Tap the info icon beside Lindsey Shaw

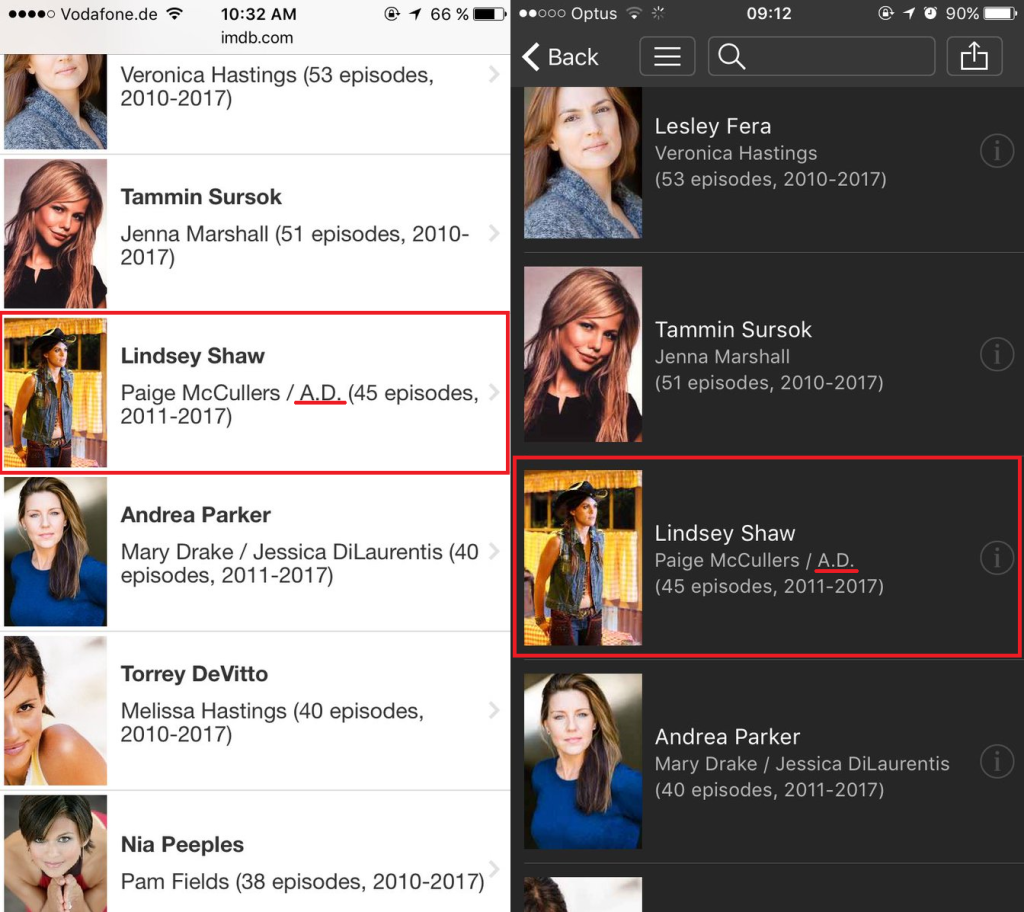[996, 558]
